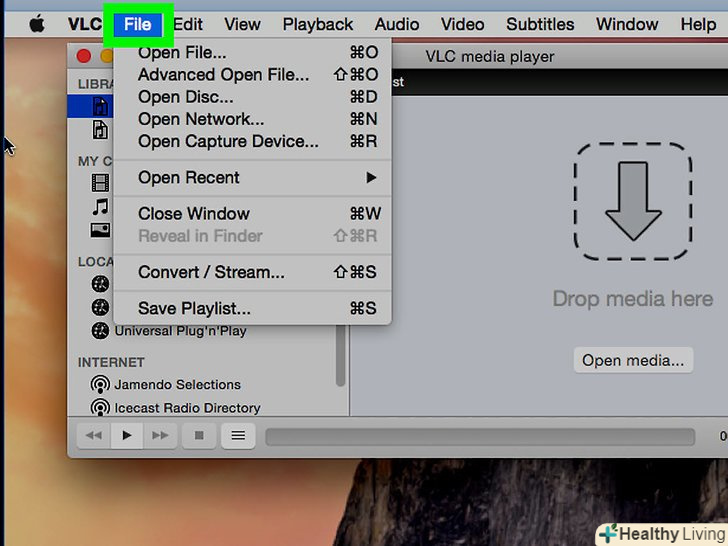Open the Playback menu in menu bar

point(318,24)
